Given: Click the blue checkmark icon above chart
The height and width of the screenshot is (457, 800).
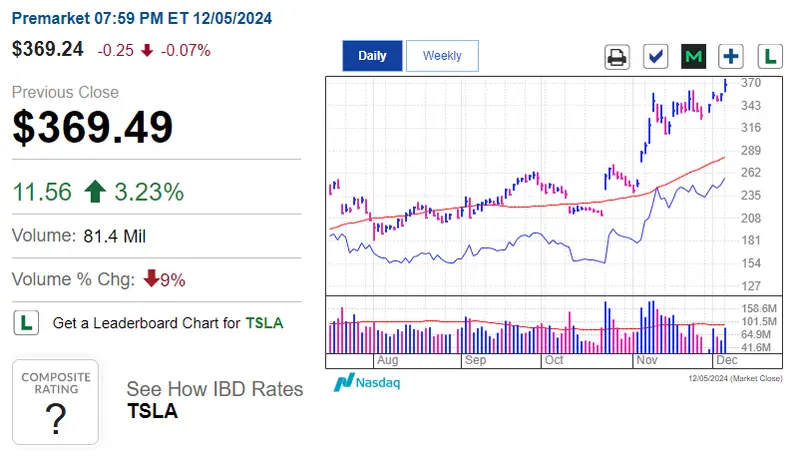Looking at the screenshot, I should (x=656, y=57).
